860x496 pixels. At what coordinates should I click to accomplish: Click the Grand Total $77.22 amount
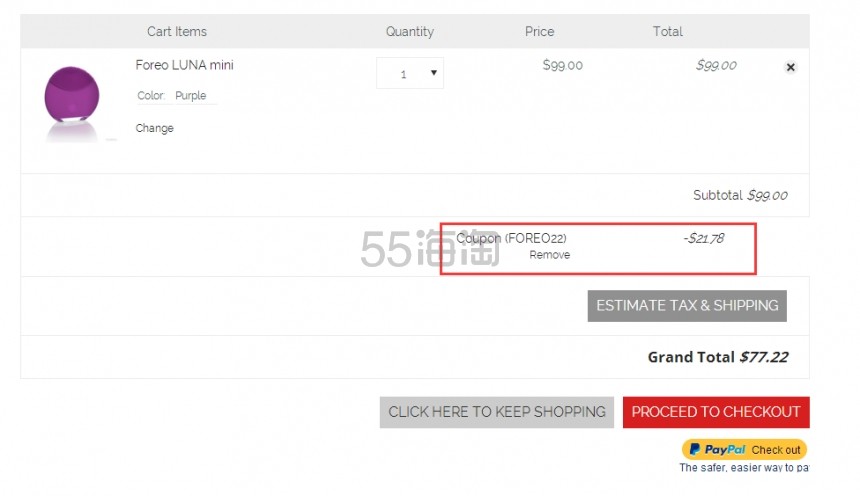point(763,357)
